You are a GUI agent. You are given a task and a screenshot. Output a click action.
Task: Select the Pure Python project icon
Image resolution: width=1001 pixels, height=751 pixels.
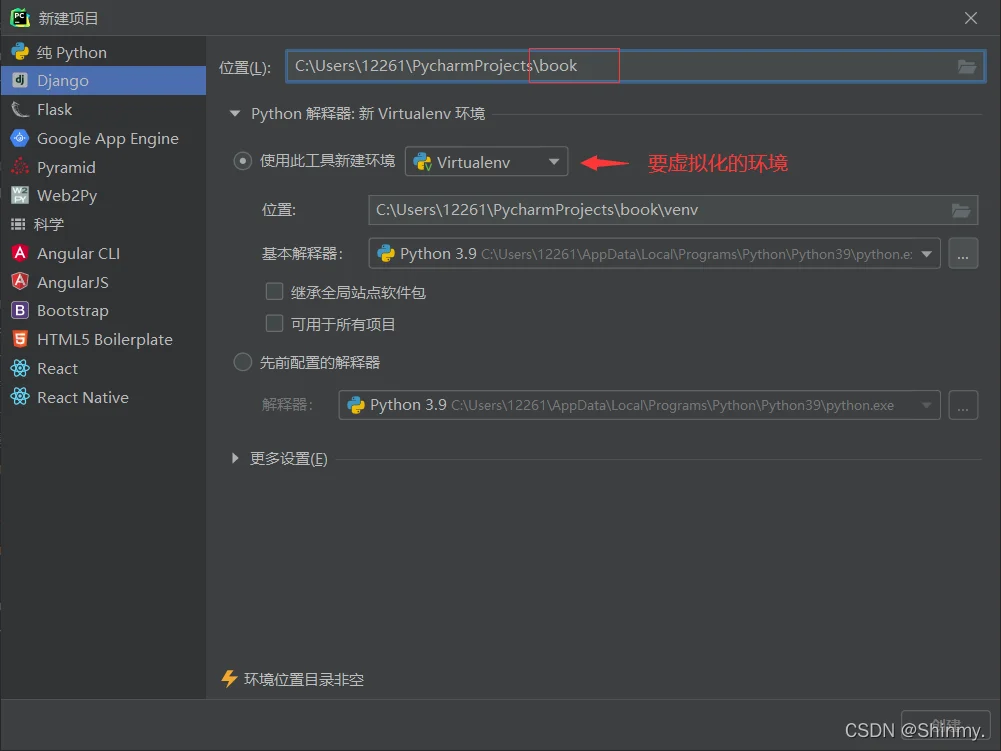tap(20, 52)
